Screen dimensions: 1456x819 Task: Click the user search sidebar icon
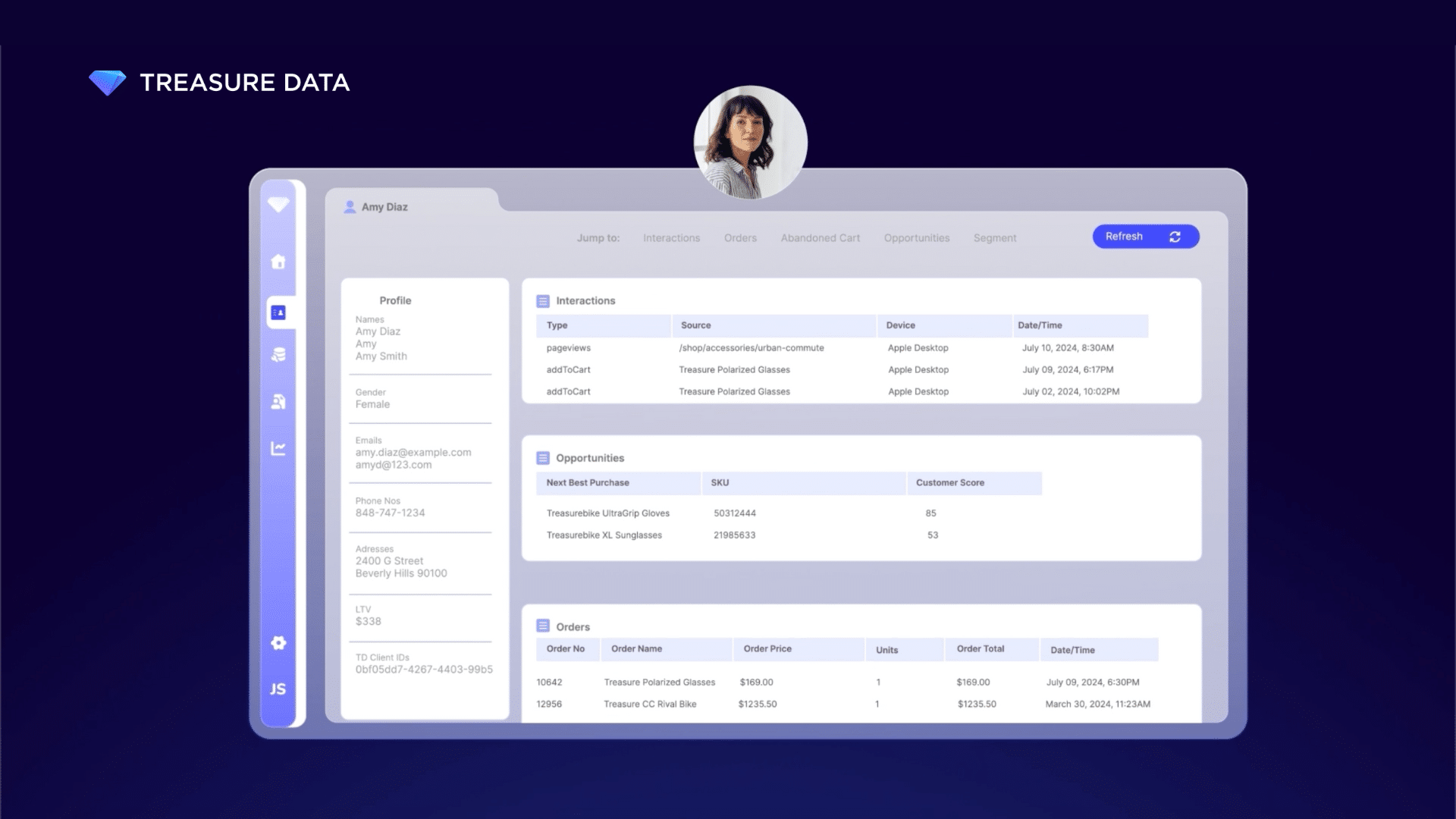(x=278, y=402)
